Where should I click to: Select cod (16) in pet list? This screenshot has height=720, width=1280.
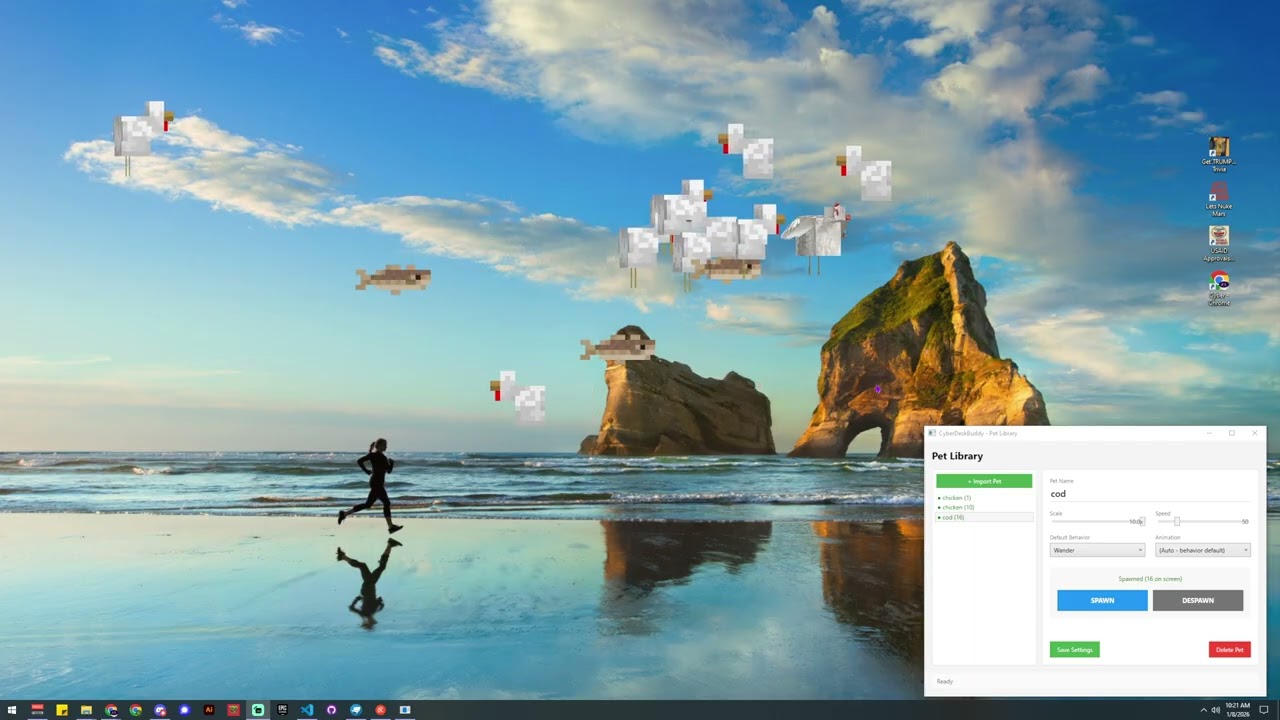tap(984, 517)
